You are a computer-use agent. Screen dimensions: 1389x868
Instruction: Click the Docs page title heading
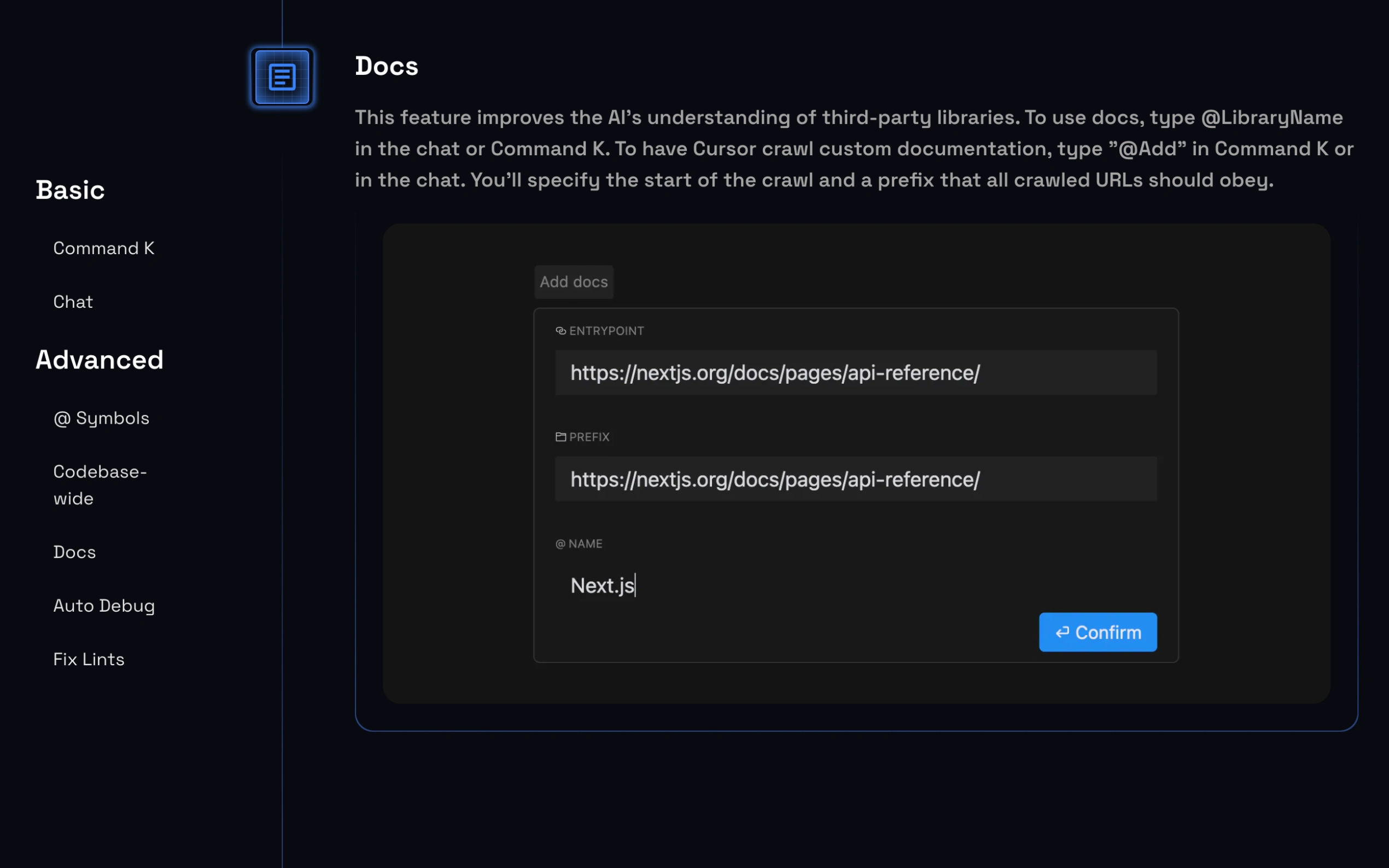coord(386,66)
